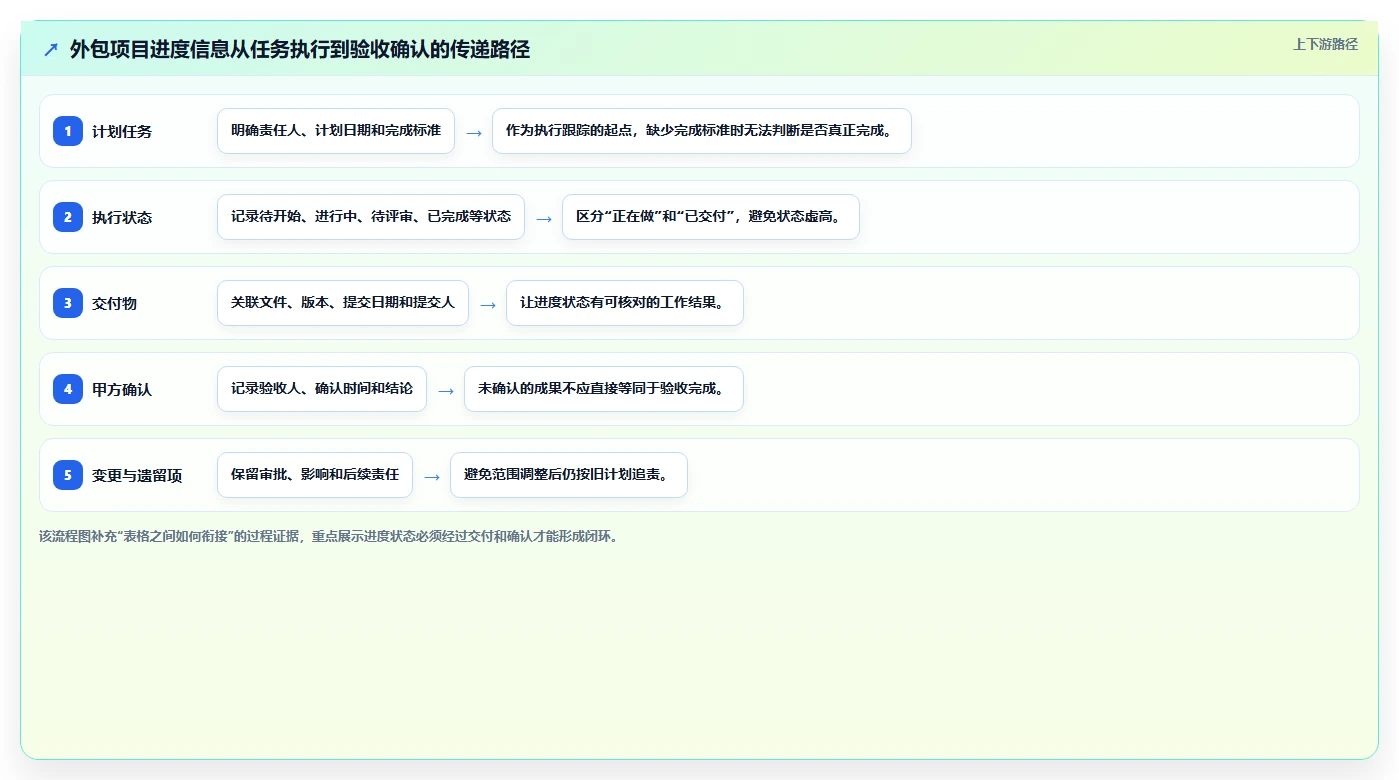The image size is (1399, 780).
Task: Click box 避免范围调整后仍按旧计划追责
Action: pyautogui.click(x=569, y=475)
